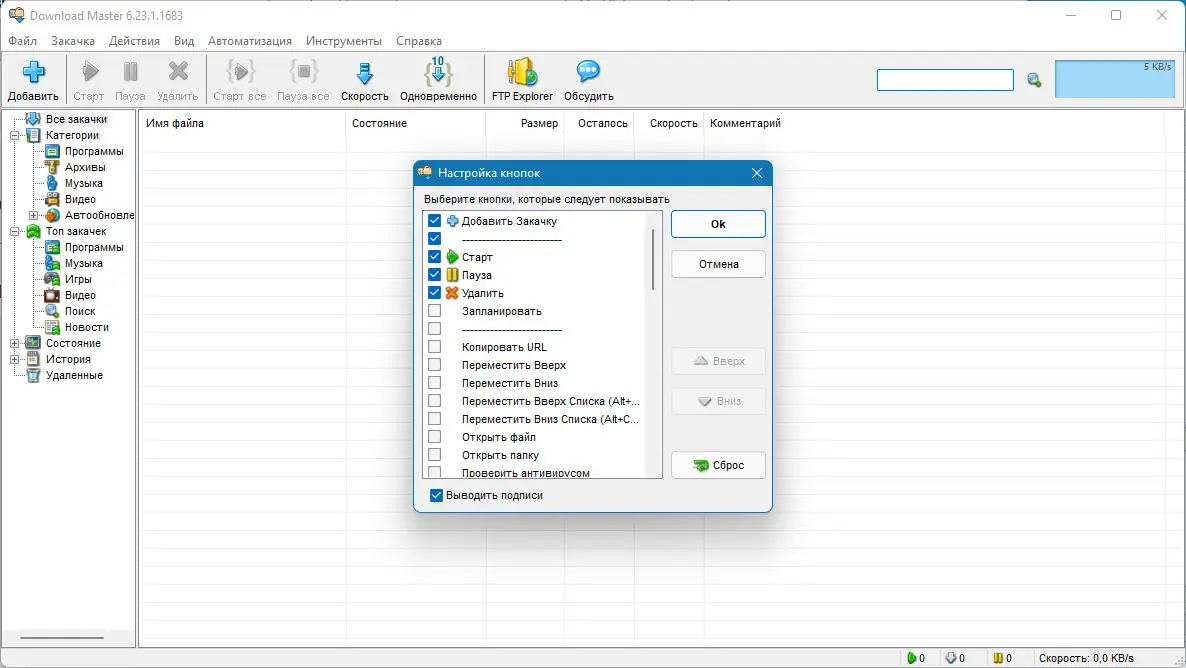Open the Автоматизация menu
The width and height of the screenshot is (1186, 668).
pos(250,41)
